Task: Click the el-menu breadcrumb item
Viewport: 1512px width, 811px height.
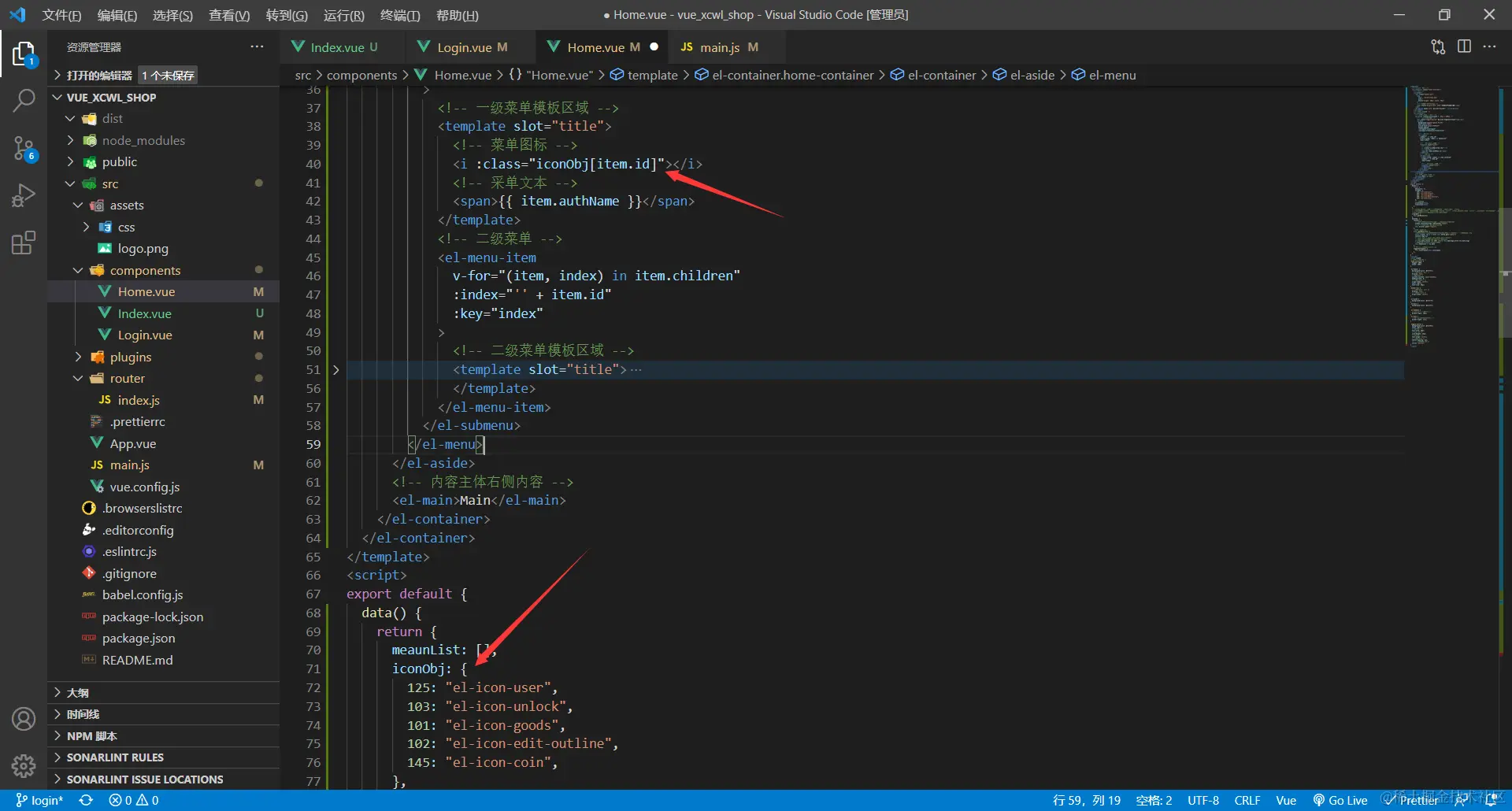Action: (x=1103, y=75)
